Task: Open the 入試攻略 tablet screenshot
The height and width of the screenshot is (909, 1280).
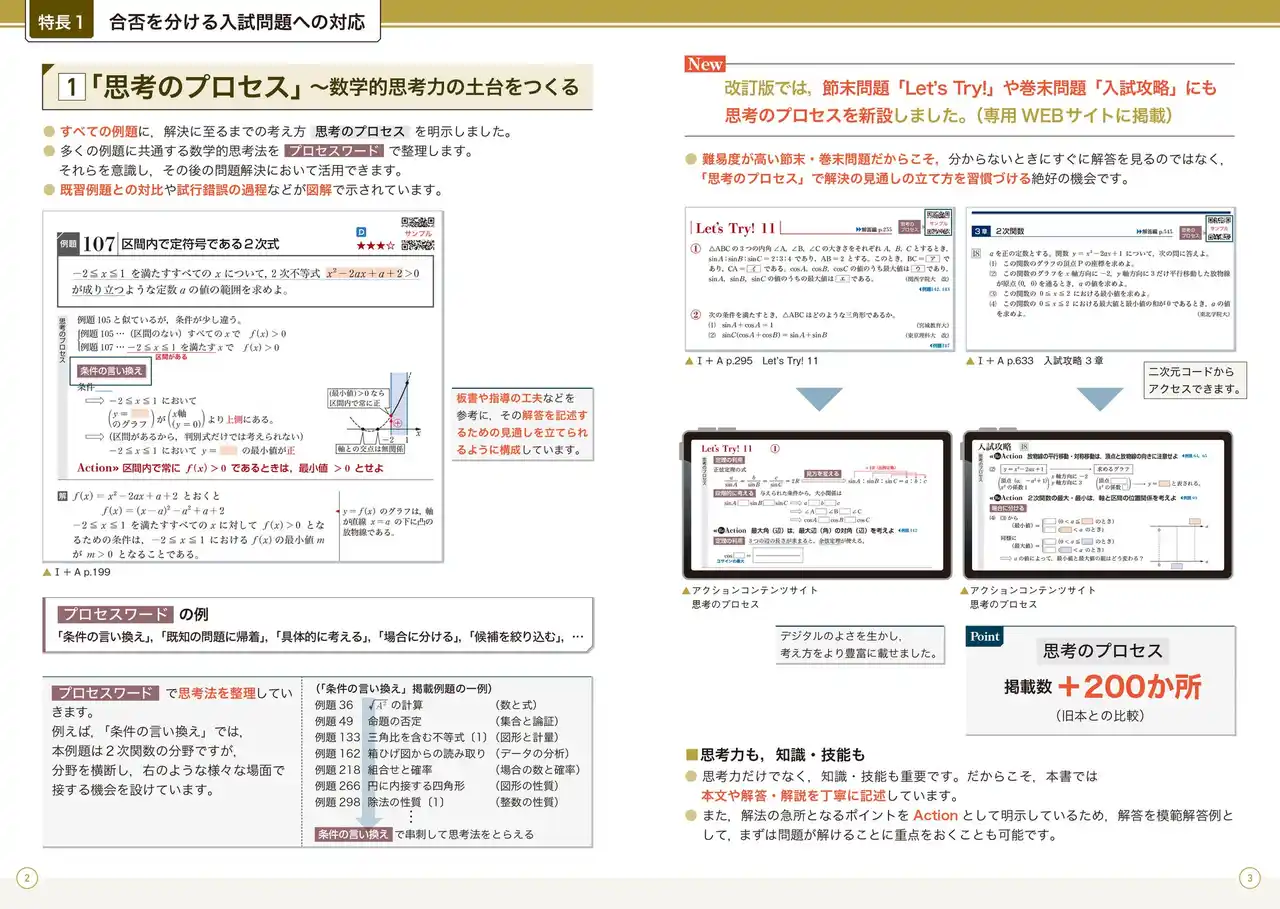Action: click(x=1098, y=506)
